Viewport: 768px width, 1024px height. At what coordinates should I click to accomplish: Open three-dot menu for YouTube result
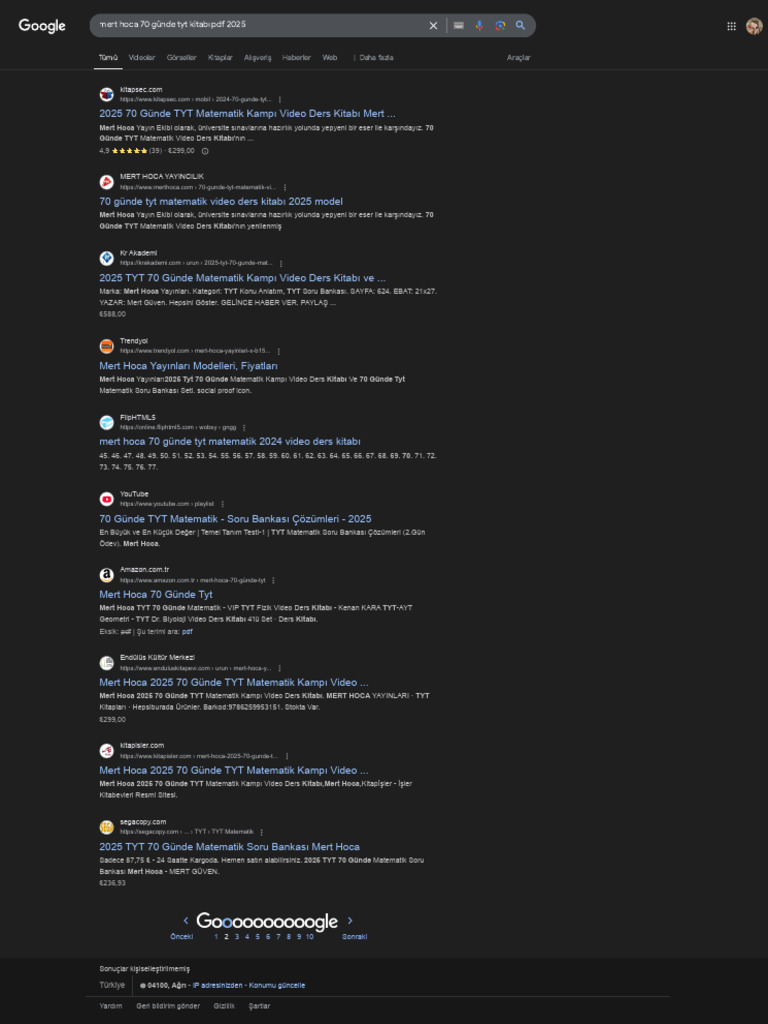(222, 504)
